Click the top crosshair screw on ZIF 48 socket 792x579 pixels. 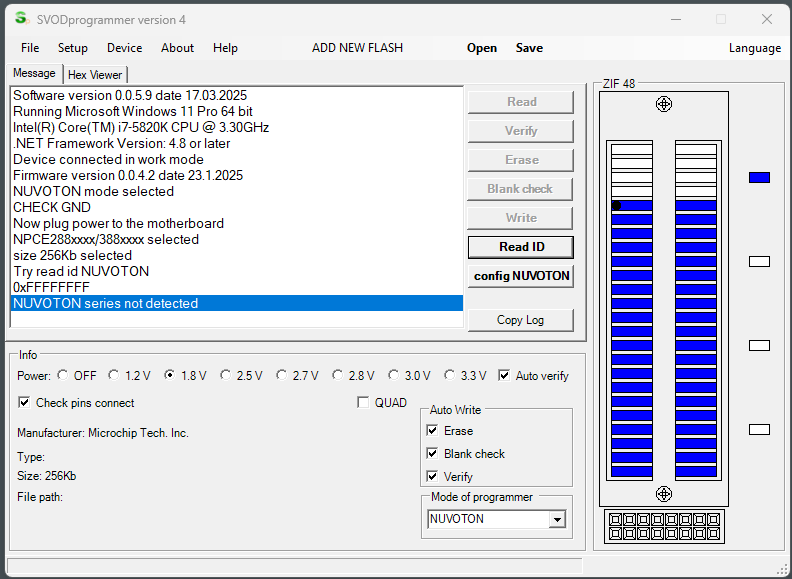point(663,104)
